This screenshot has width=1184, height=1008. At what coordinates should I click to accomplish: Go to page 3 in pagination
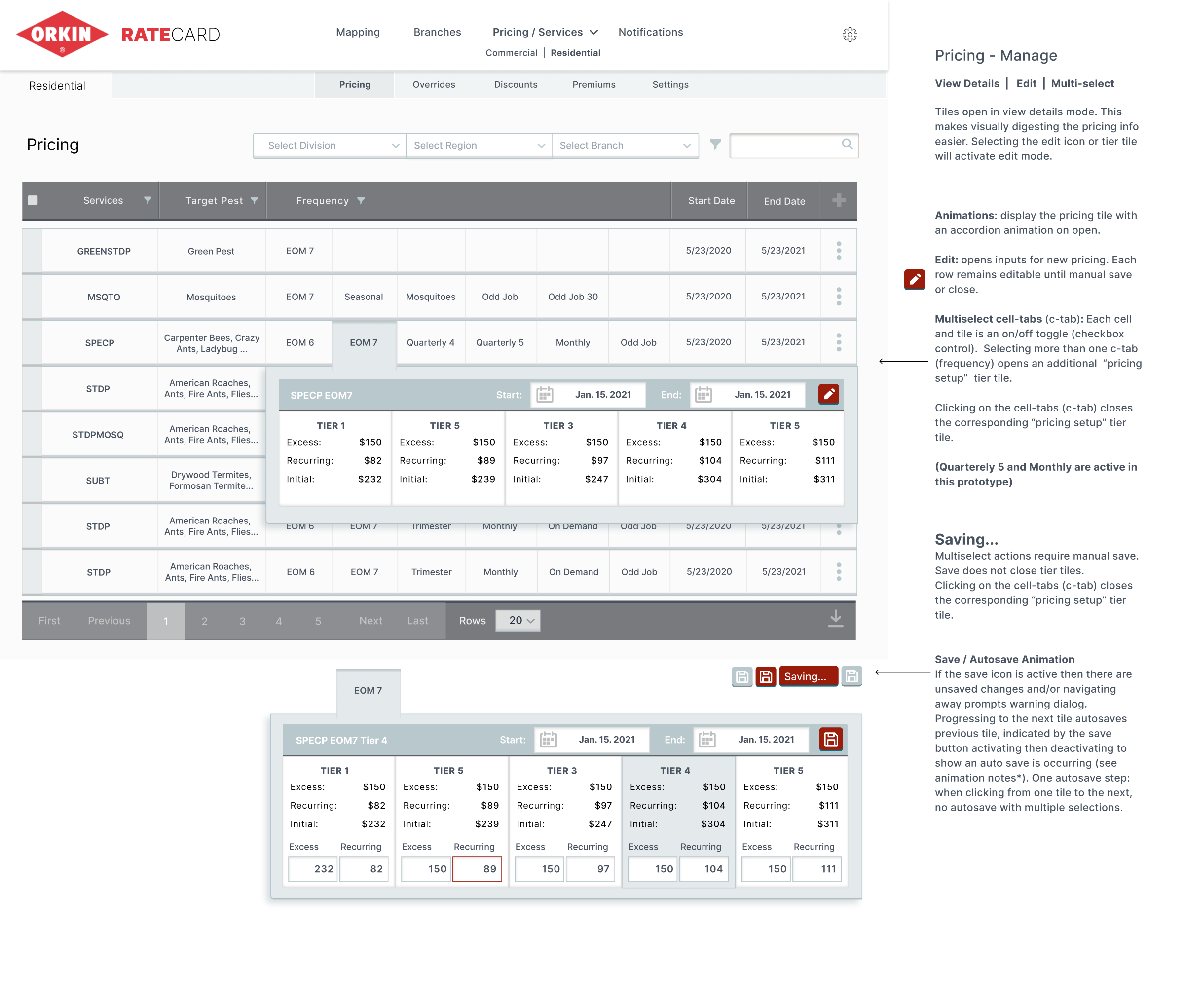[x=242, y=621]
